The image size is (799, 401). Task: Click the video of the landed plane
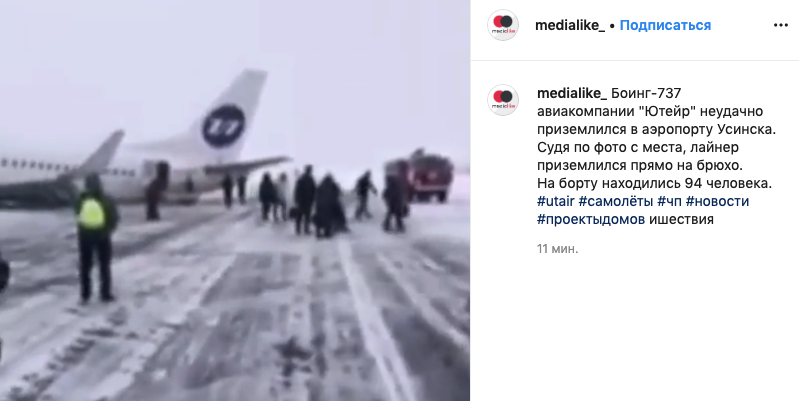(235, 200)
